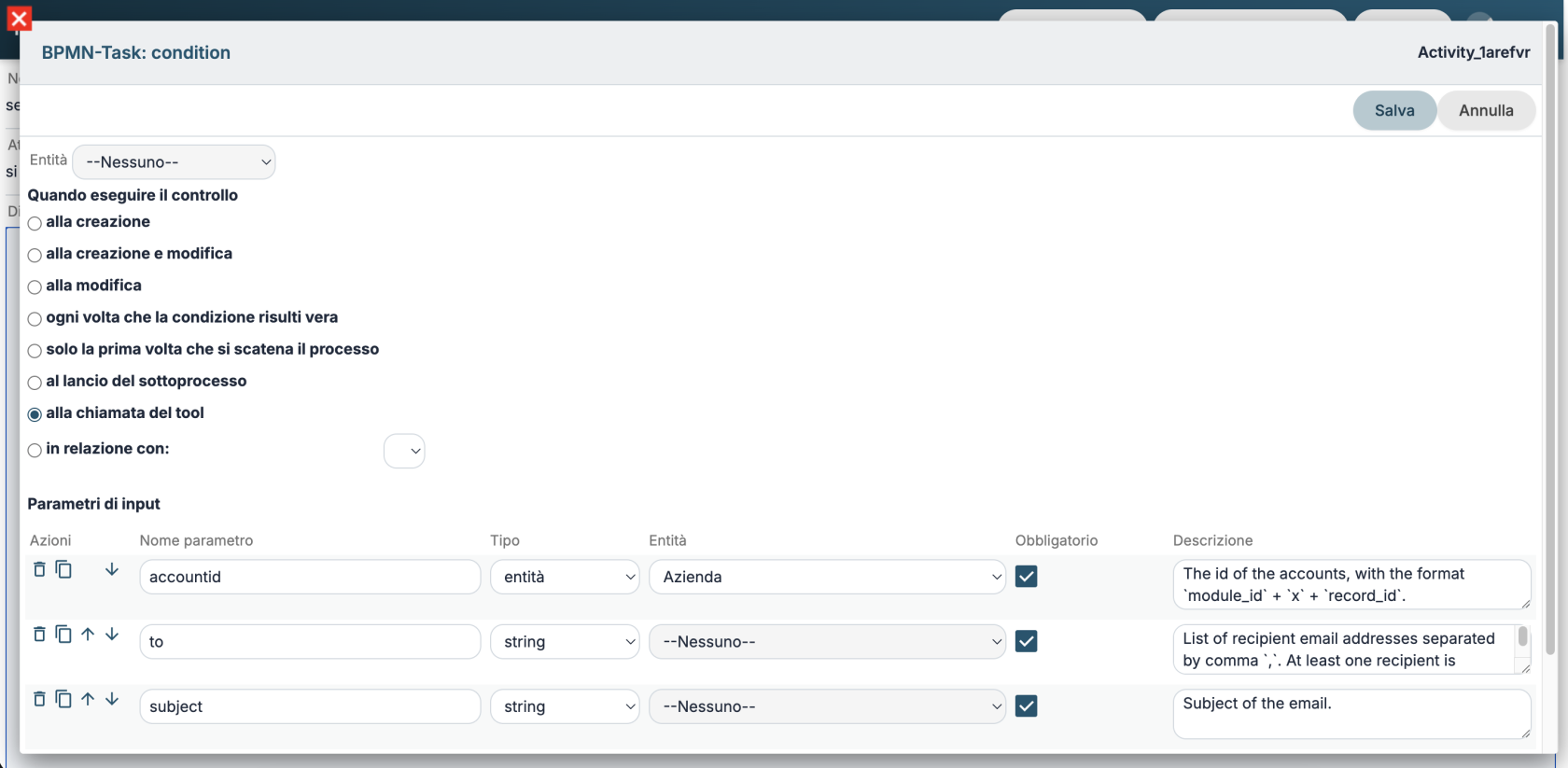Choose 'in relazione con:' radio button
Screen dimensions: 1568x768
tap(35, 450)
